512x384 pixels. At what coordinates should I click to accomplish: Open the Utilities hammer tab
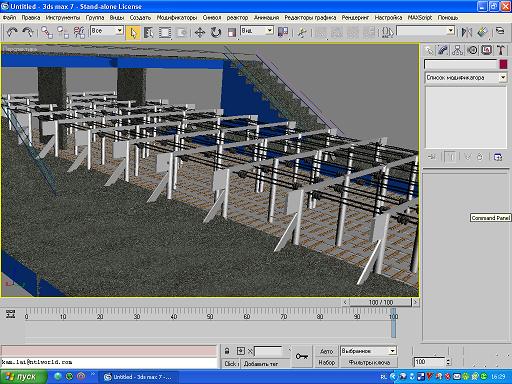[x=500, y=50]
